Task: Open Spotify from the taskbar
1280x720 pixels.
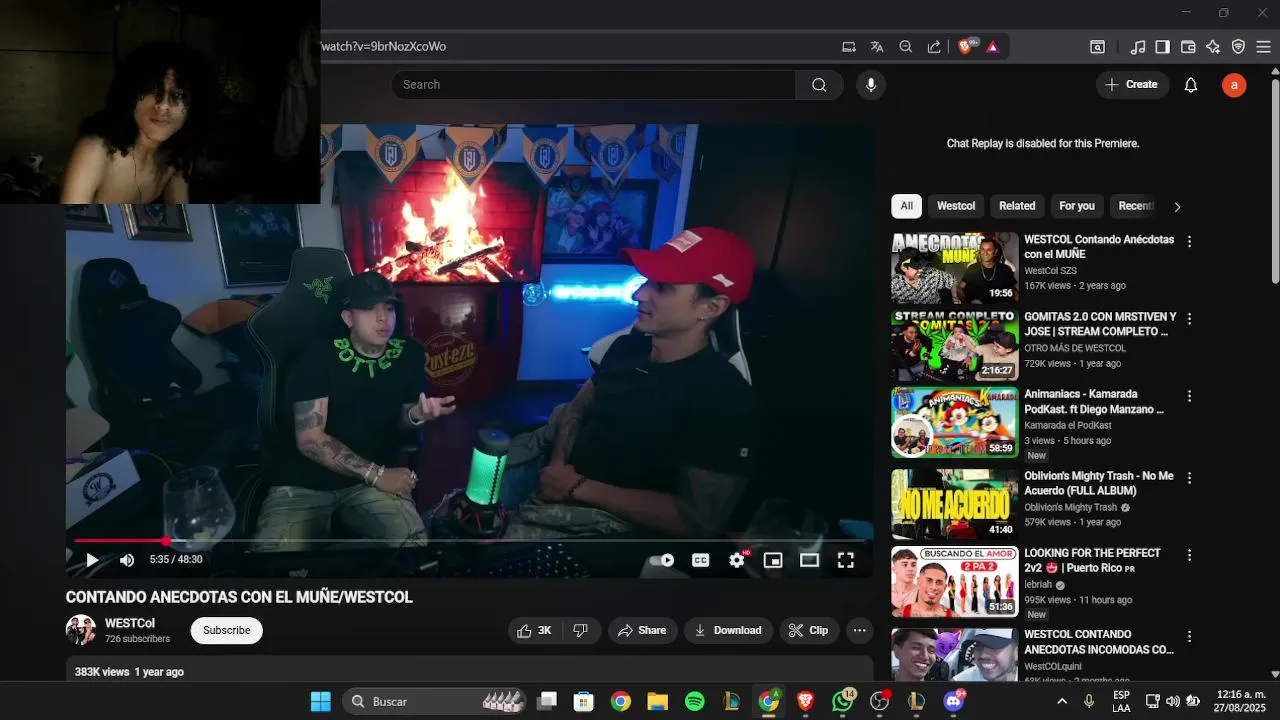Action: [x=695, y=701]
